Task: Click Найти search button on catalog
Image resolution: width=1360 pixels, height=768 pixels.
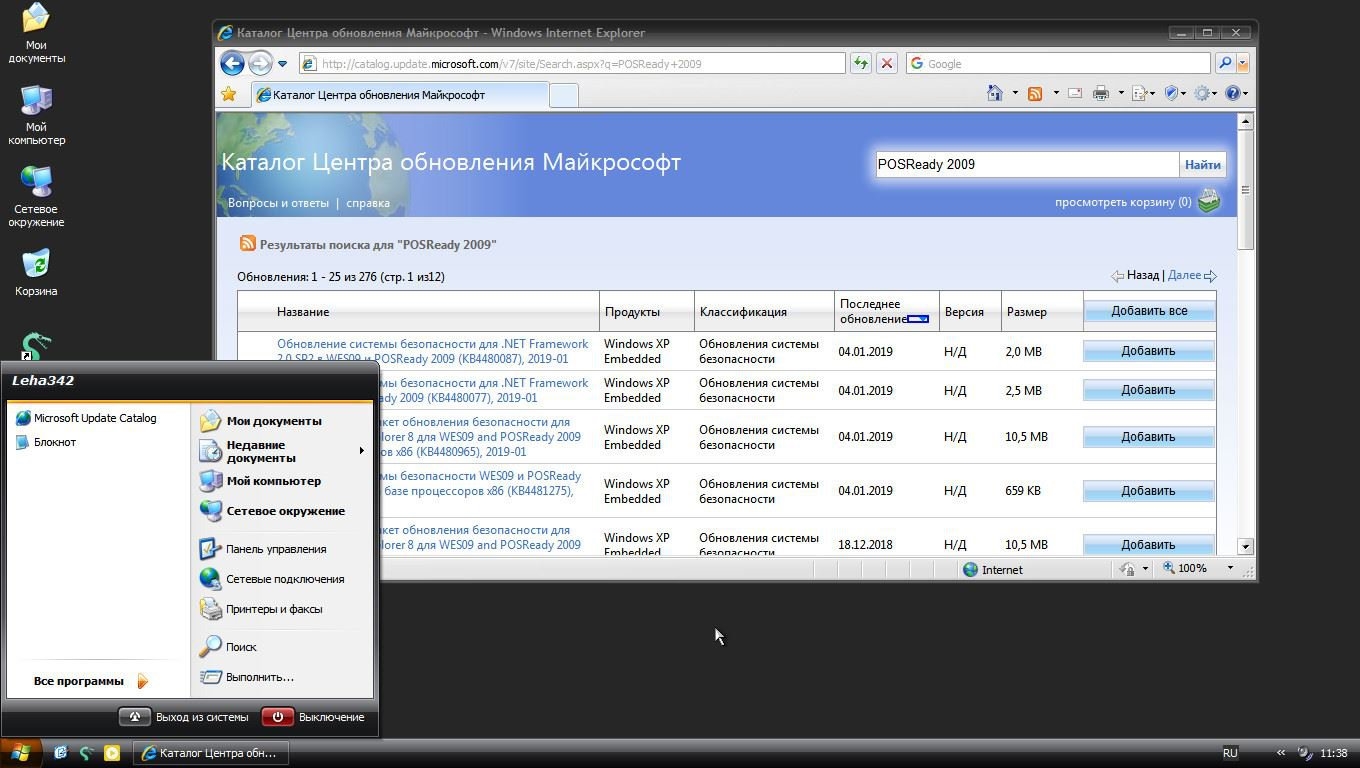Action: coord(1202,164)
